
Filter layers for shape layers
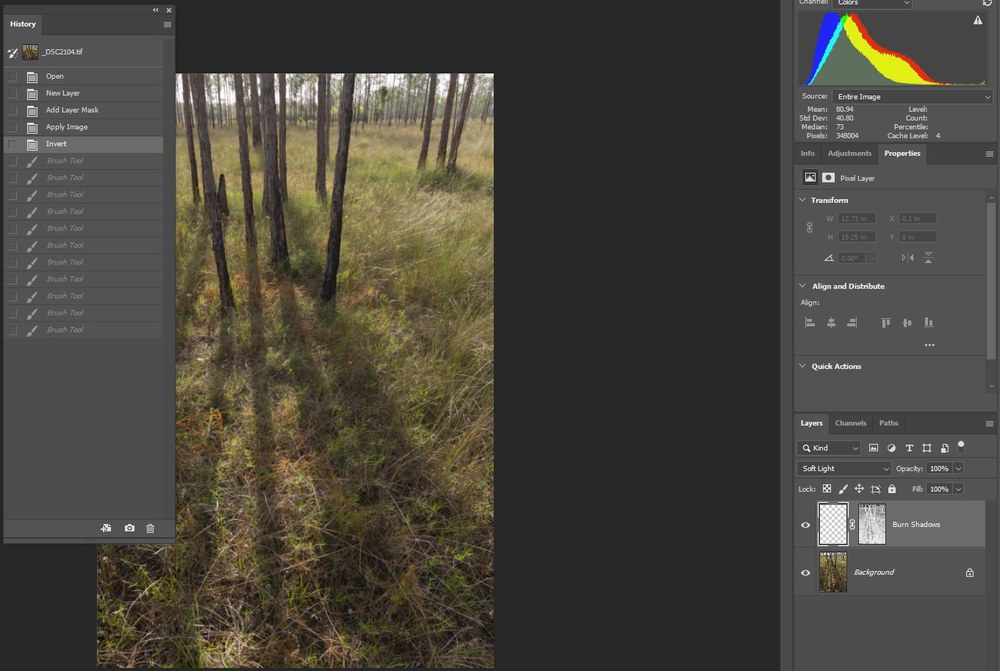point(927,448)
